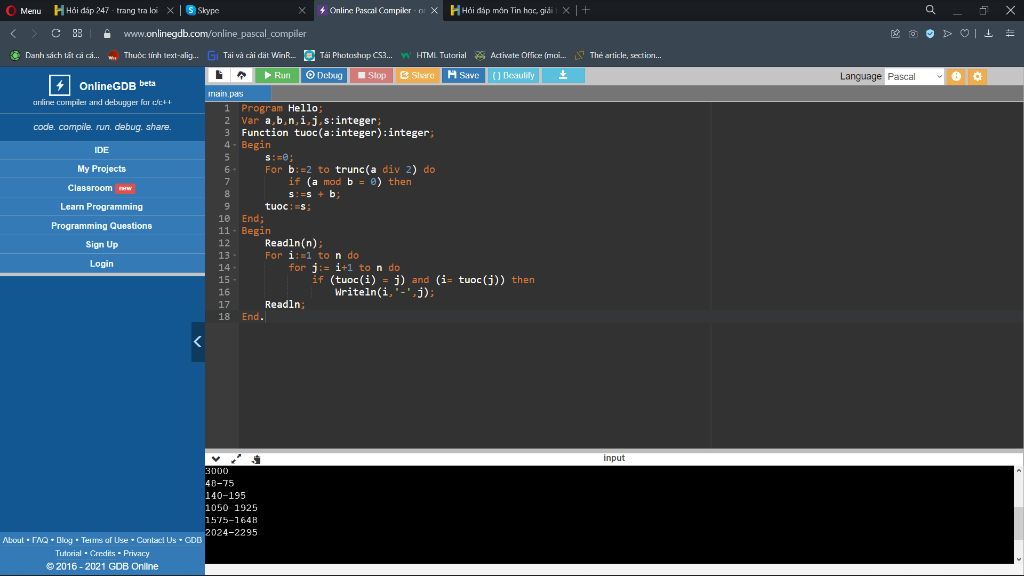
Task: Click inside the console output area
Action: tap(609, 514)
